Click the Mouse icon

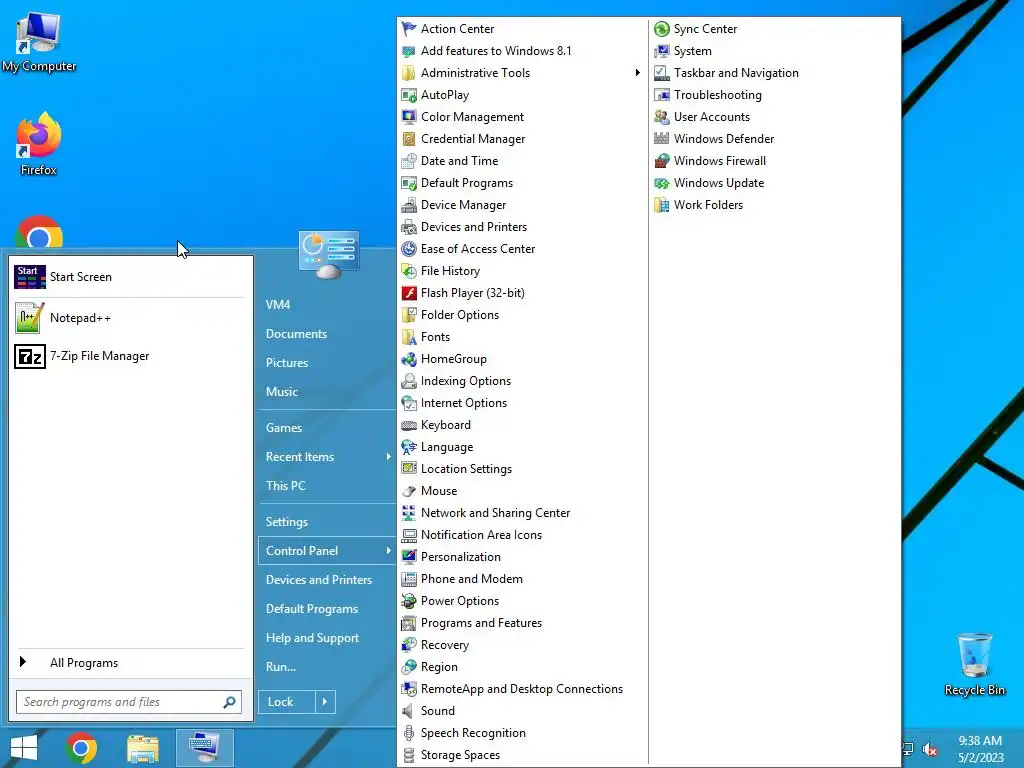pyautogui.click(x=409, y=491)
